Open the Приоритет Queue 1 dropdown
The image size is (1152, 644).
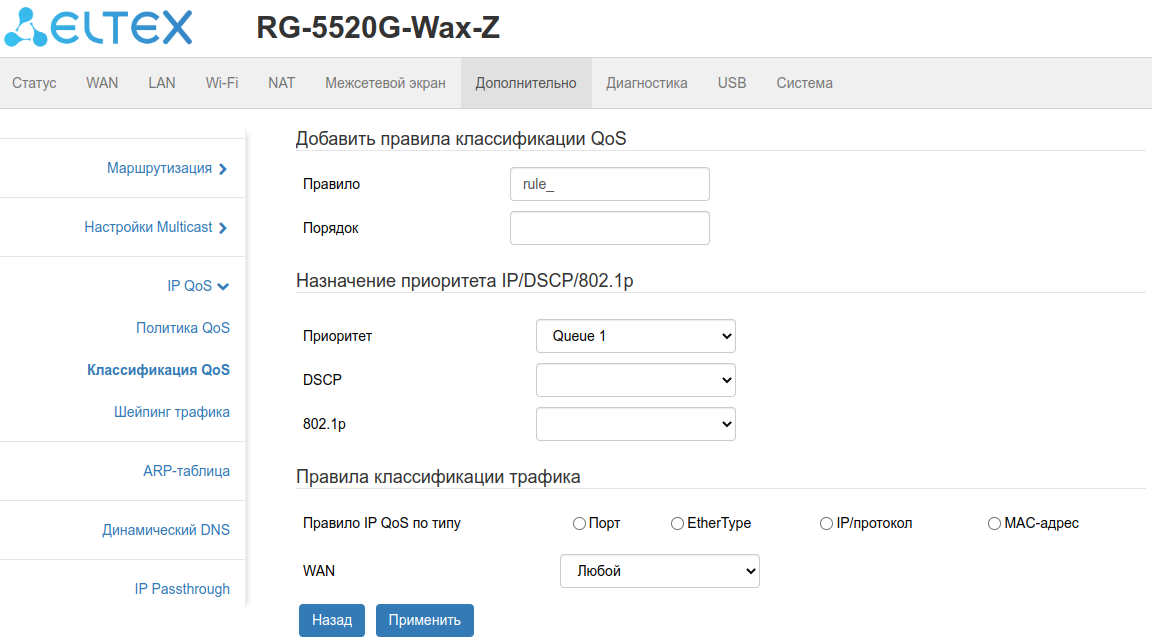click(x=635, y=336)
